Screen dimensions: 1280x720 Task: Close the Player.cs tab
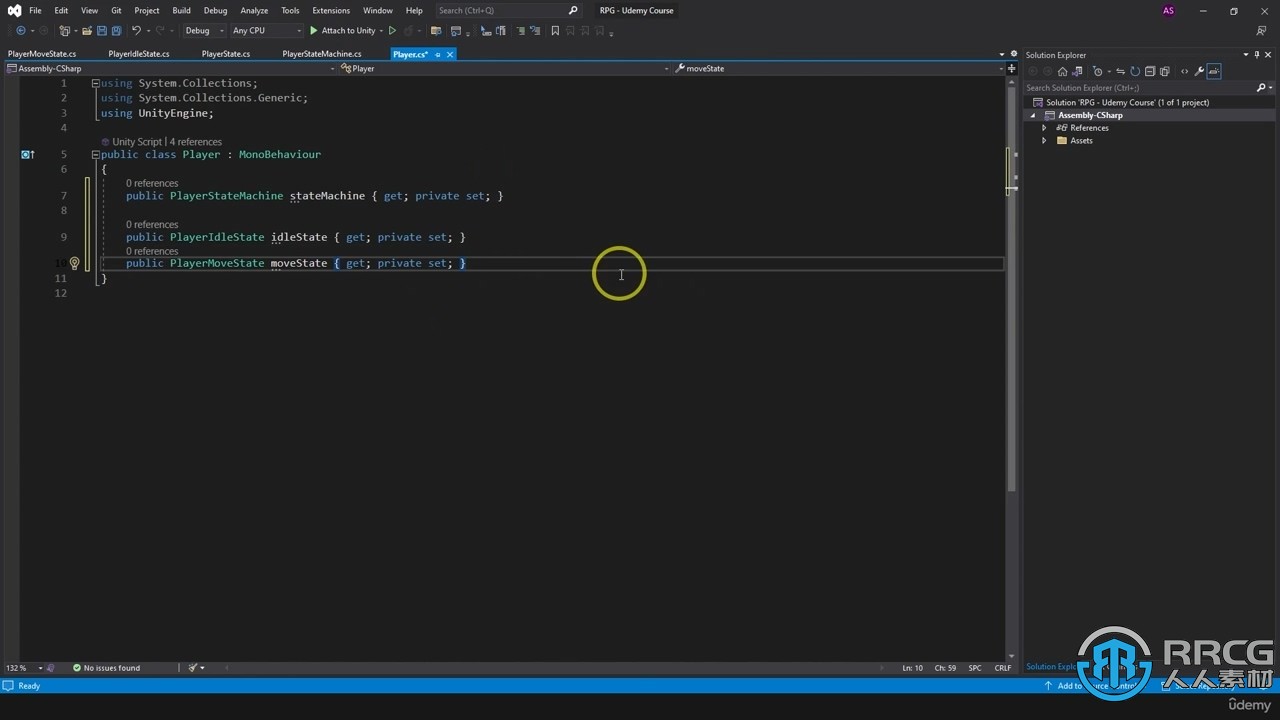[450, 54]
